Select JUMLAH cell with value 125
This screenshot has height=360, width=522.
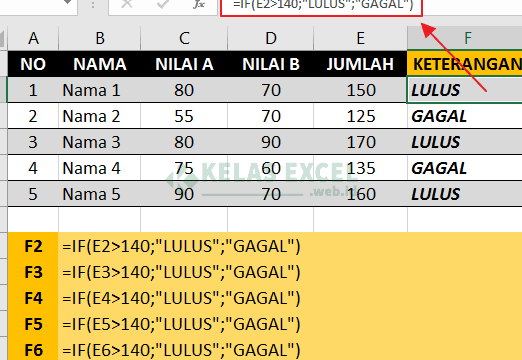point(360,116)
